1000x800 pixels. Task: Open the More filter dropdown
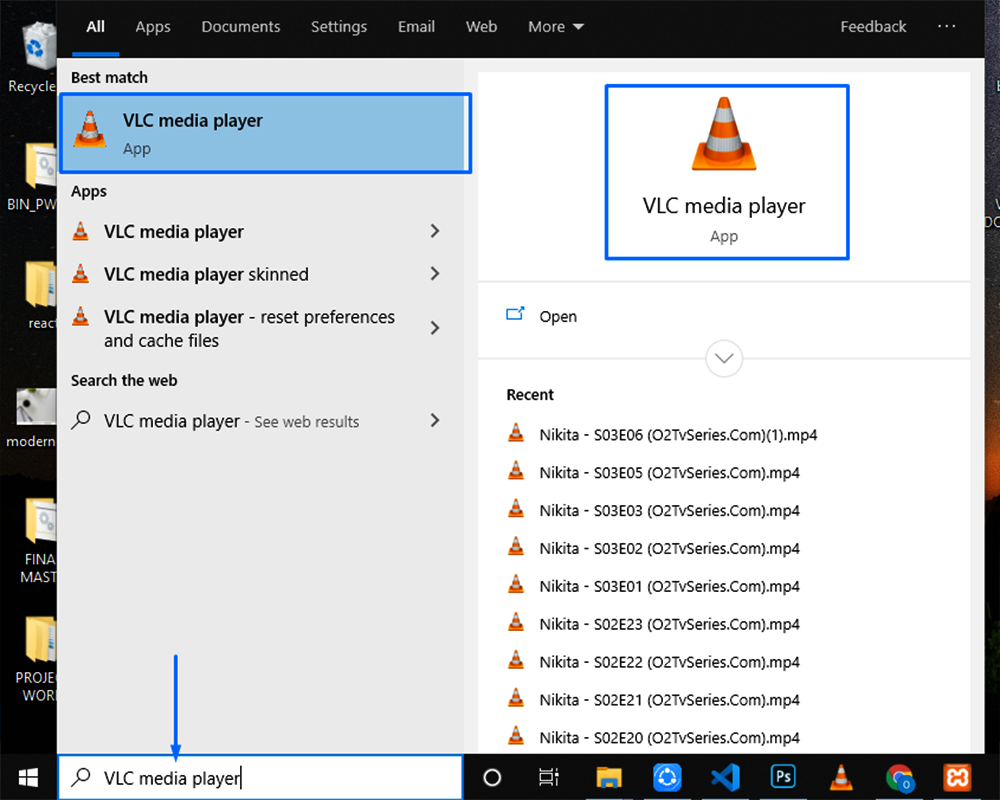coord(556,27)
